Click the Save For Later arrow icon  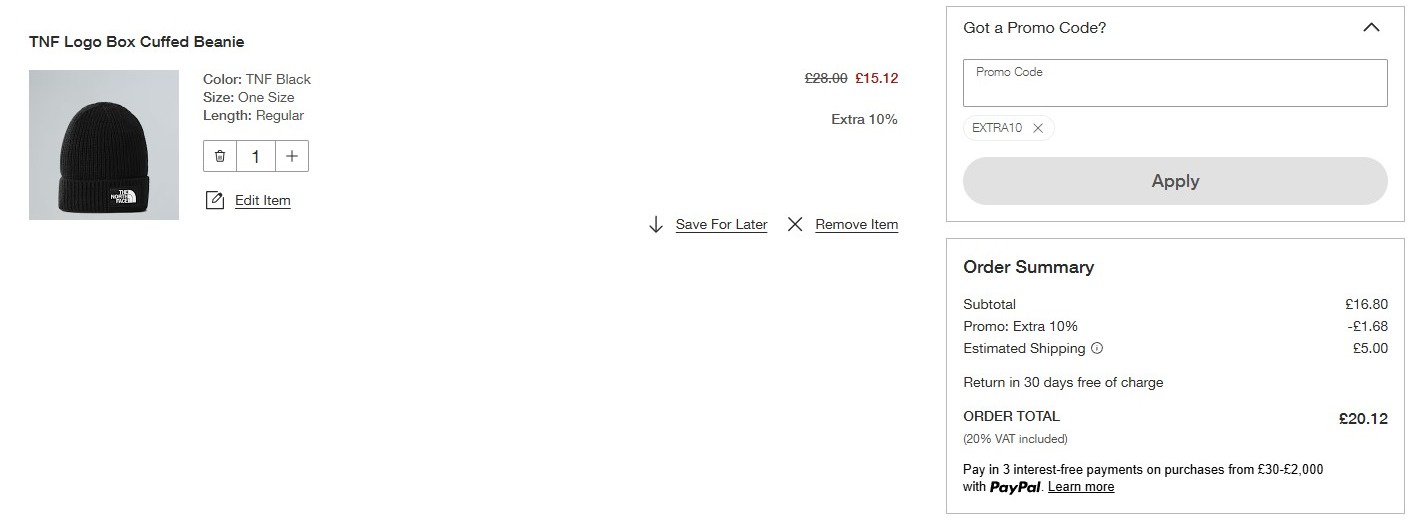click(656, 224)
